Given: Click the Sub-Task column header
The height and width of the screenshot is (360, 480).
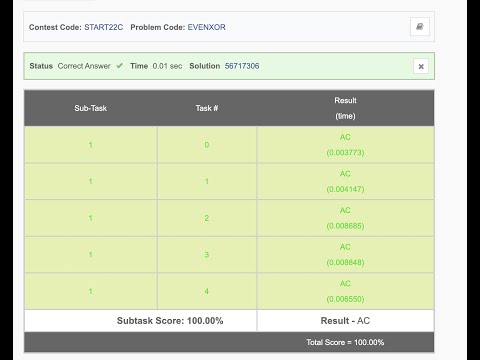Looking at the screenshot, I should click(91, 108).
